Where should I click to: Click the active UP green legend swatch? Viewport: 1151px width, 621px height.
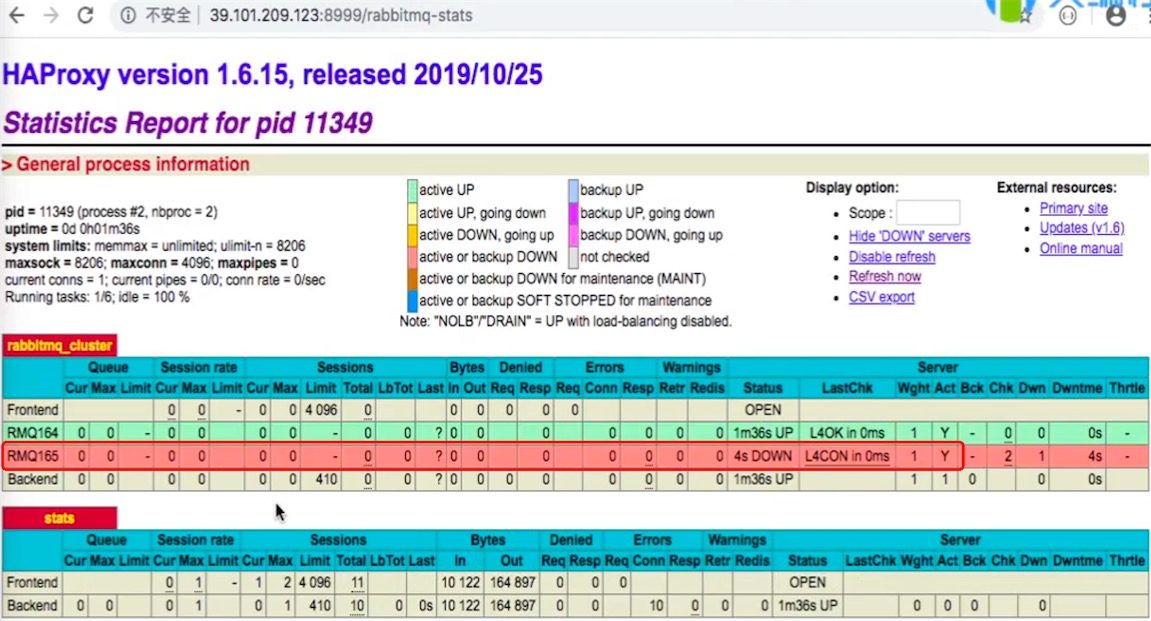point(413,190)
